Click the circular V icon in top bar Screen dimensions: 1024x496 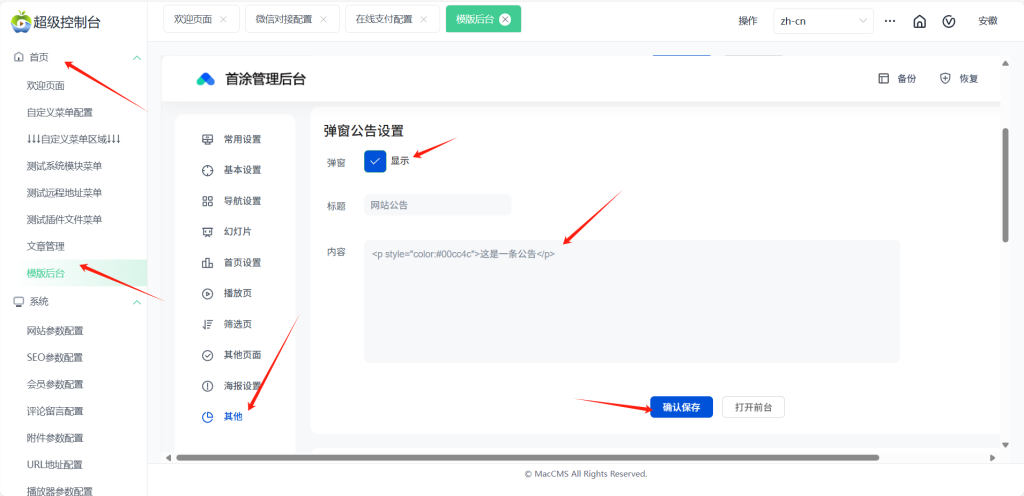pyautogui.click(x=949, y=21)
